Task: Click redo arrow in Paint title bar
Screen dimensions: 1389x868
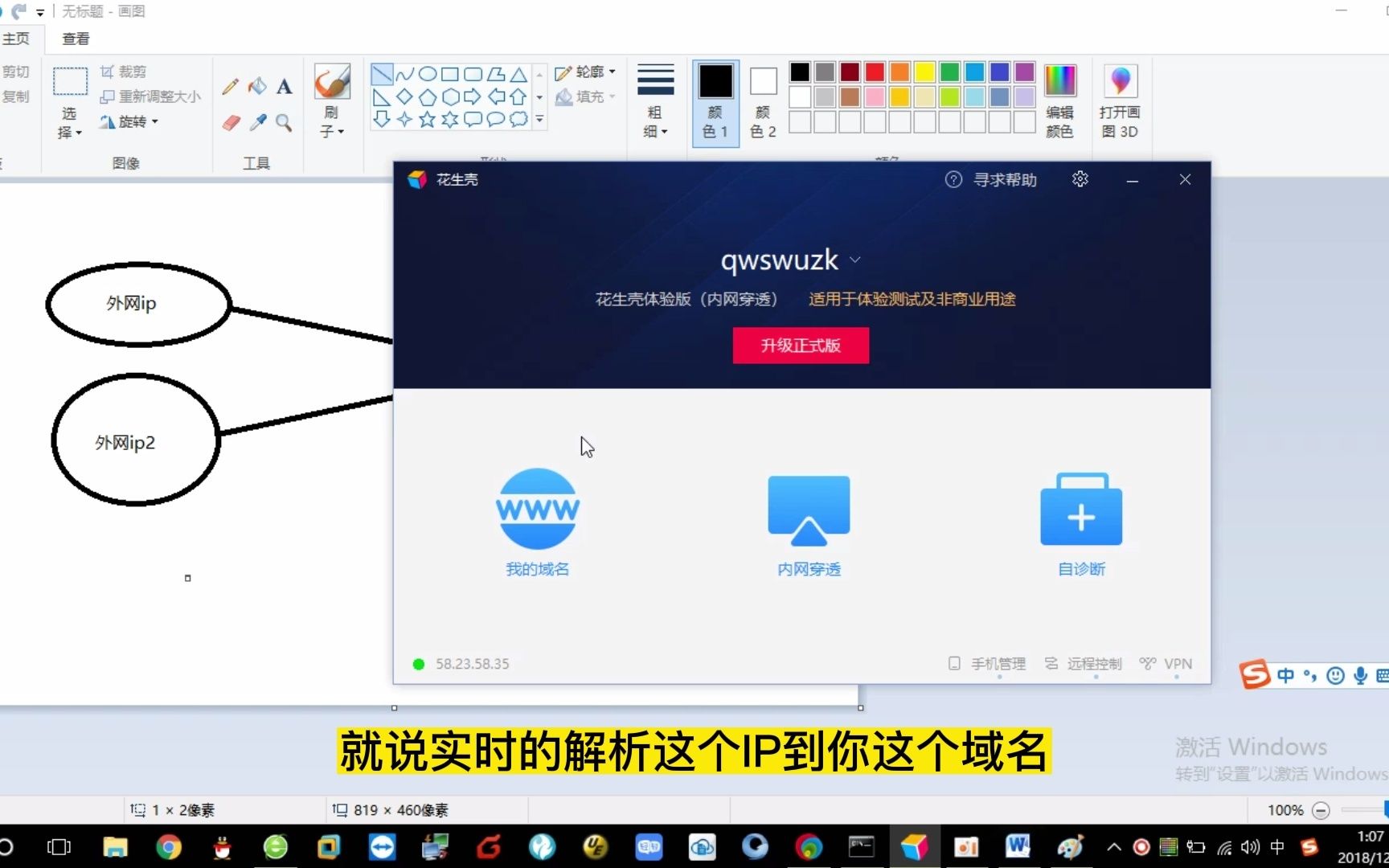Action: (18, 11)
